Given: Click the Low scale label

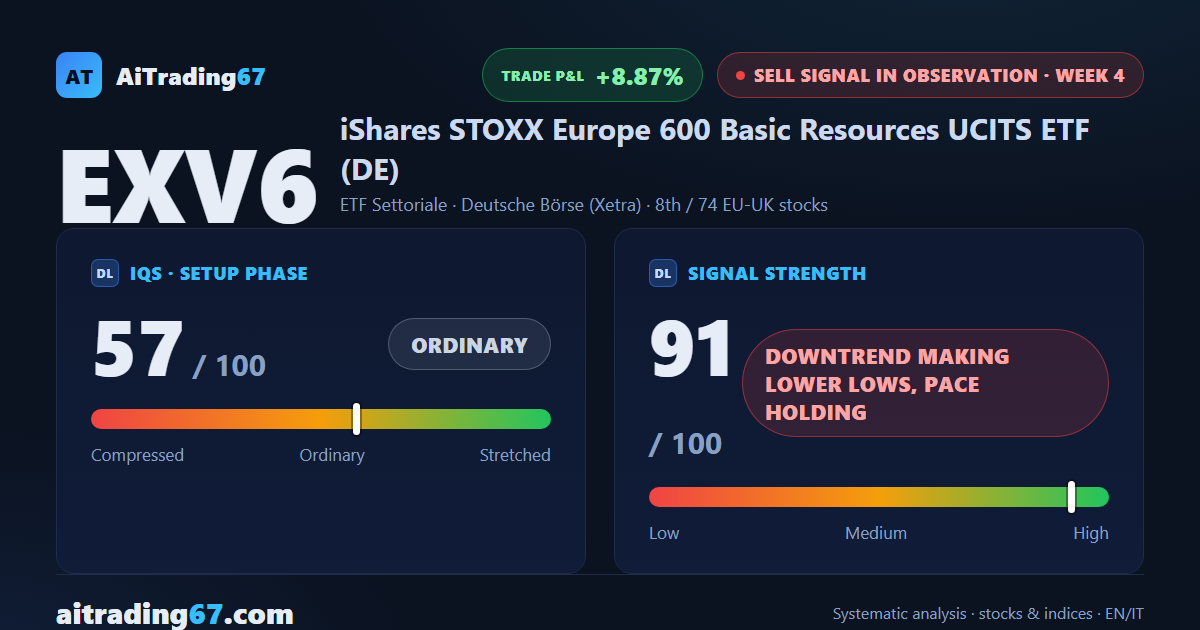Looking at the screenshot, I should point(664,533).
